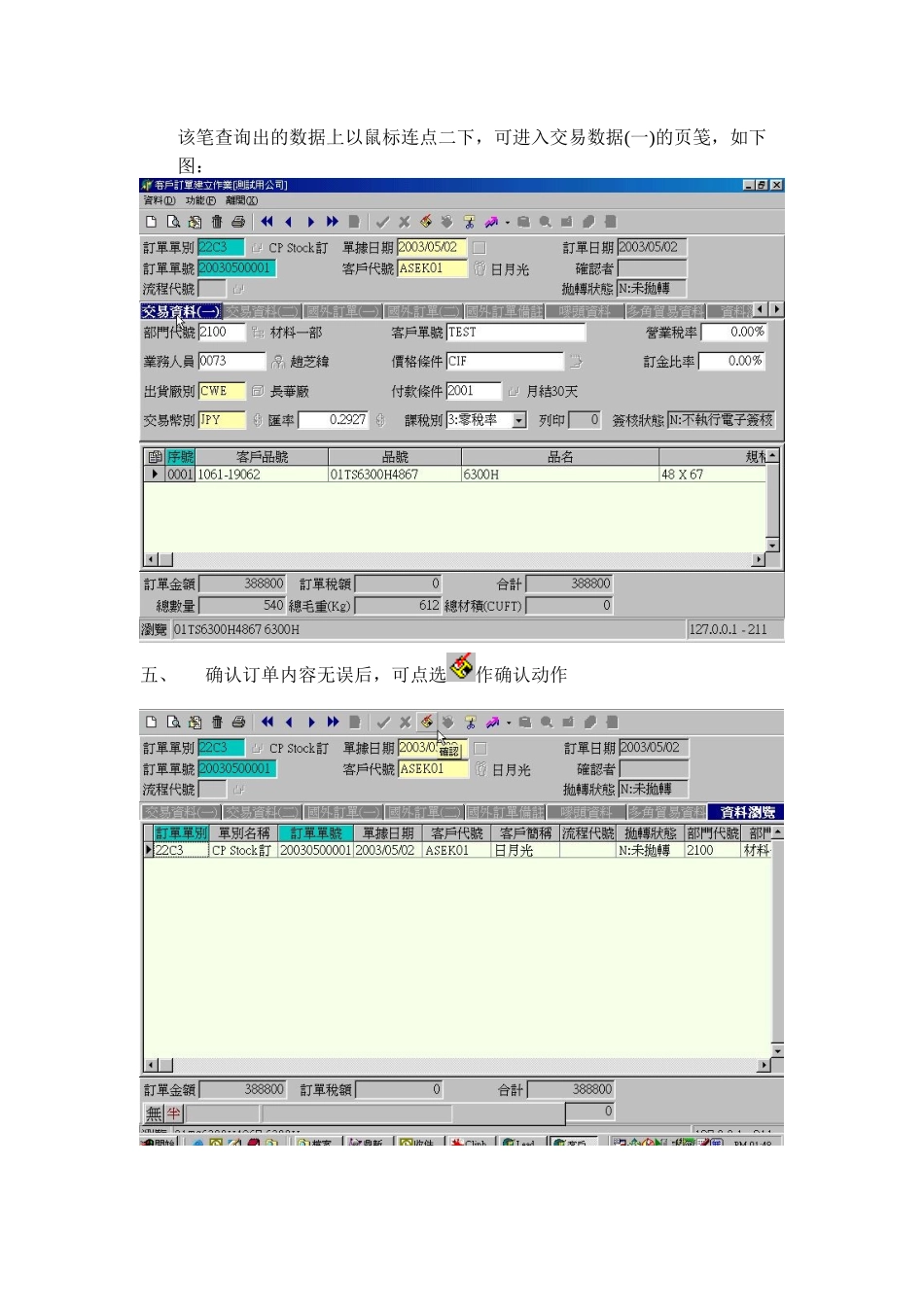Go to previous record in upper window toolbar

click(289, 222)
